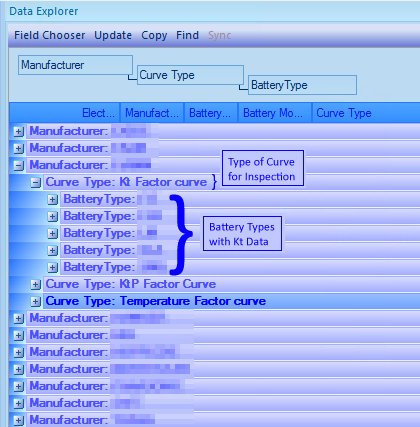The height and width of the screenshot is (427, 420).
Task: Click Find in the toolbar
Action: pyautogui.click(x=187, y=35)
